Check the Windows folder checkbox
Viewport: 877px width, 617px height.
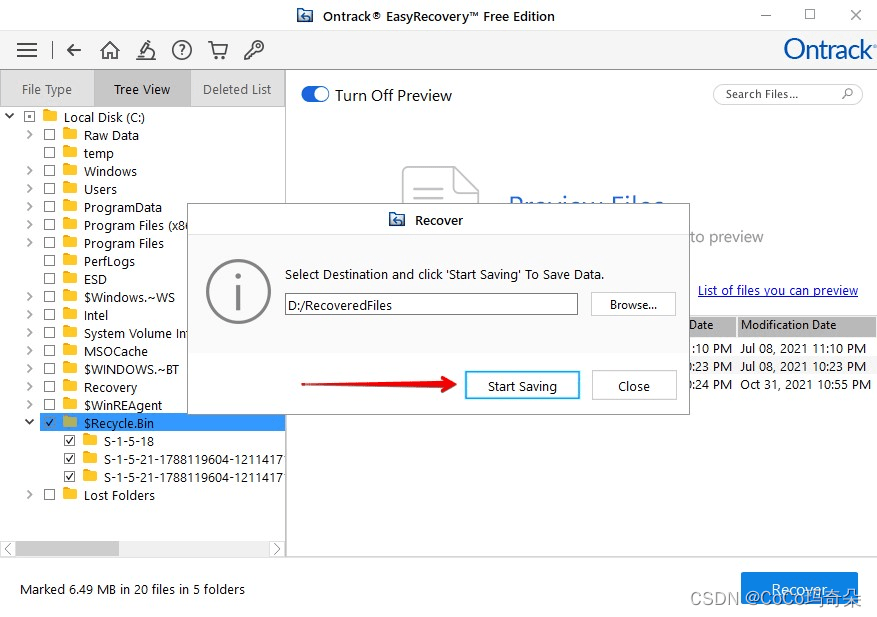(50, 172)
